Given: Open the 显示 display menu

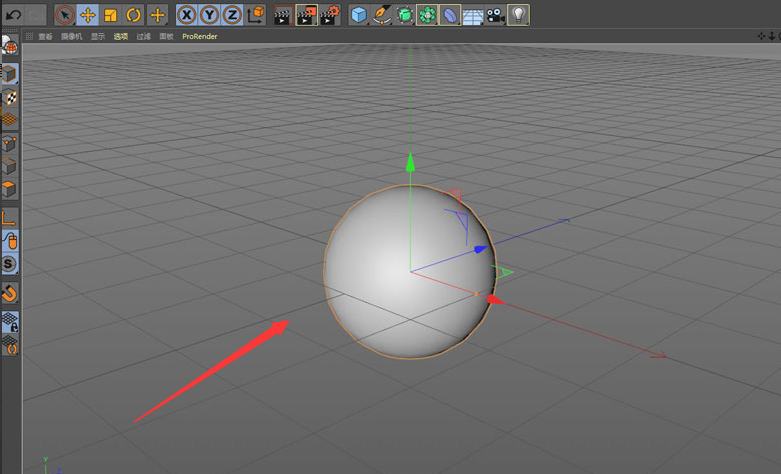Looking at the screenshot, I should (98, 37).
